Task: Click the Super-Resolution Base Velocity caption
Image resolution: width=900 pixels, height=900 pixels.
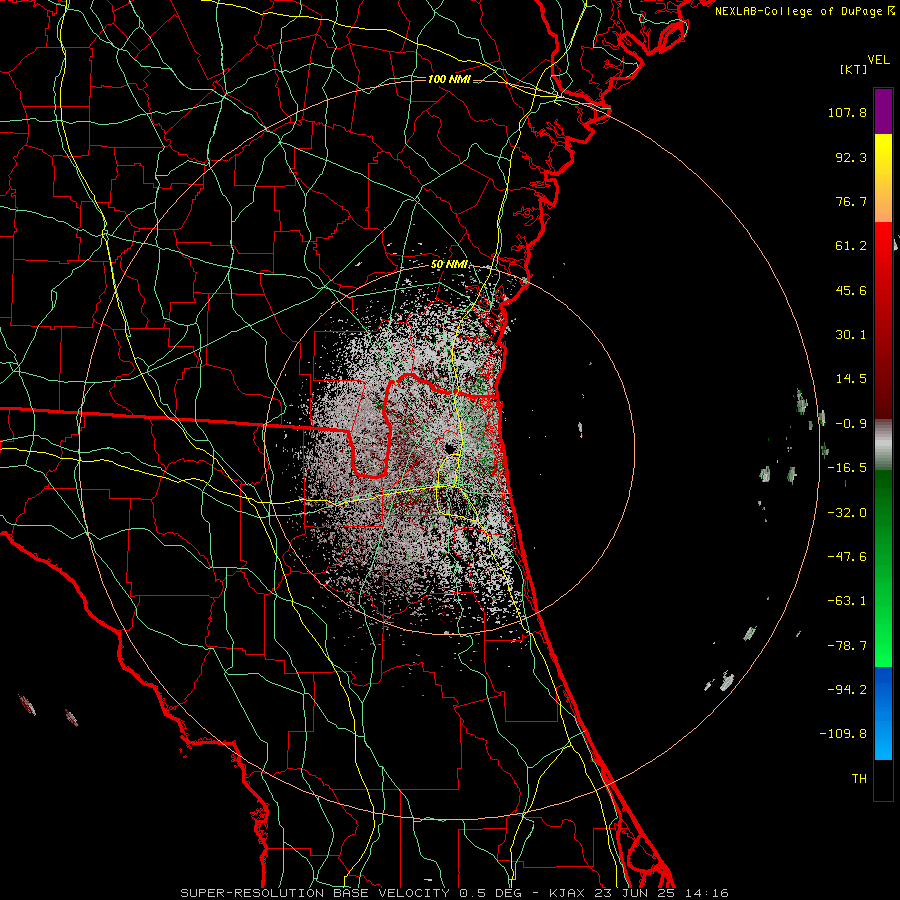Action: 455,893
